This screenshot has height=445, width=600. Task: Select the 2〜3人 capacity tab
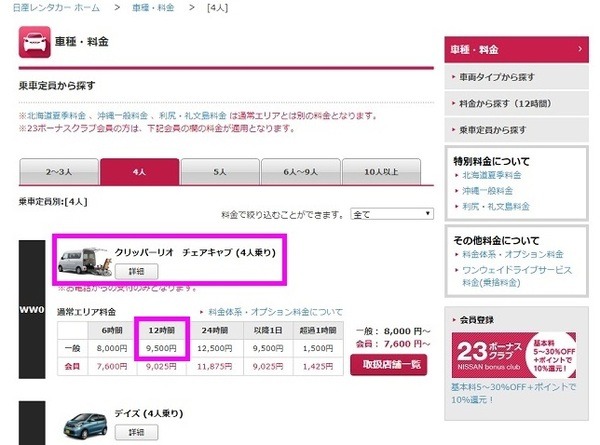59,172
